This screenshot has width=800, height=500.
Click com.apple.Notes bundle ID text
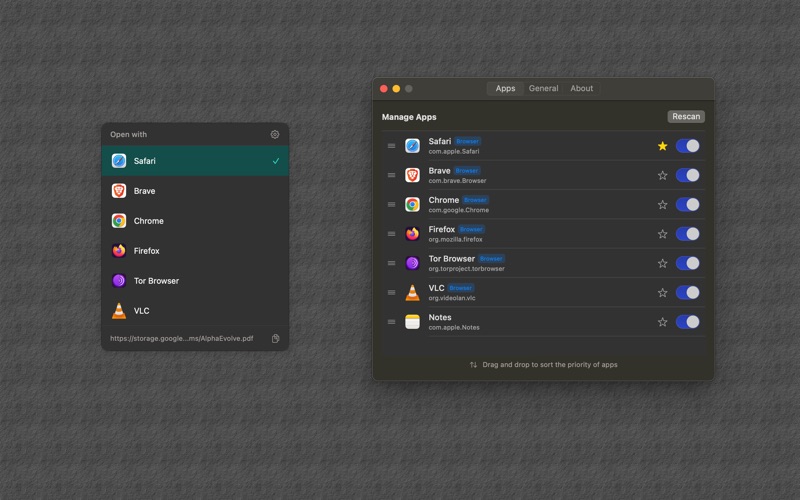coord(454,328)
